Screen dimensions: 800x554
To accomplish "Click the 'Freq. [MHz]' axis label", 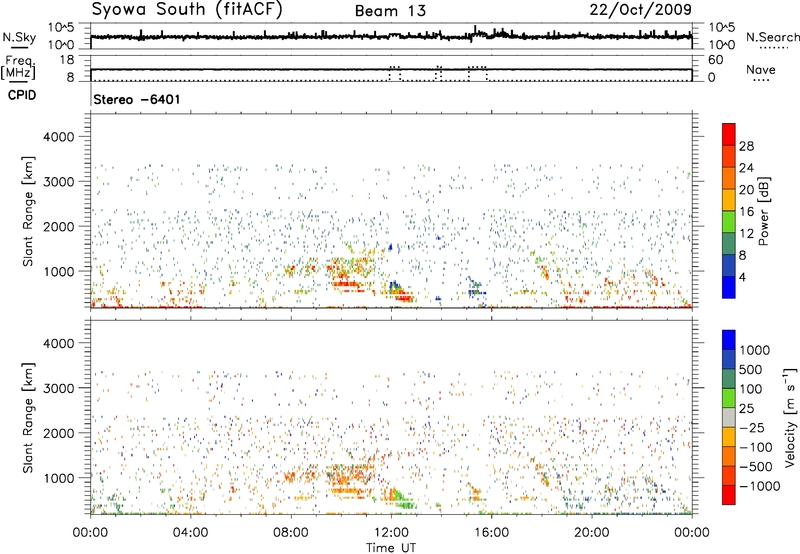I will [x=18, y=67].
